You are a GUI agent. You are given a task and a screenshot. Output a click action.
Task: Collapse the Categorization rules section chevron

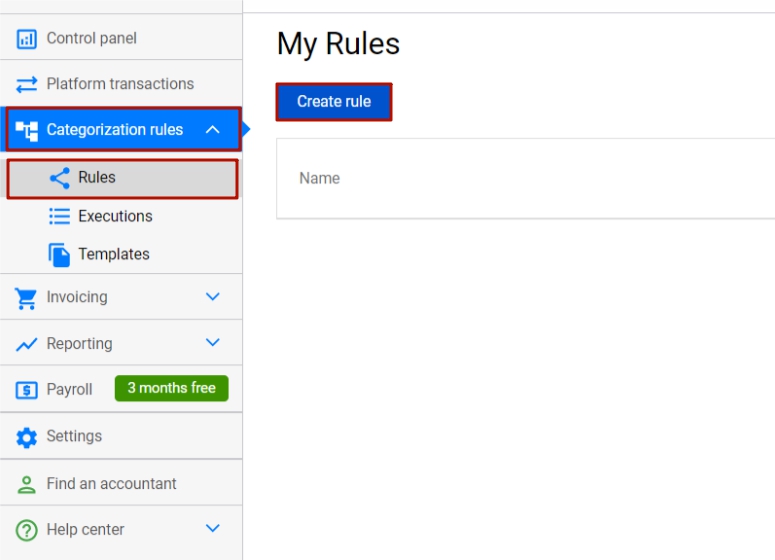tap(213, 129)
